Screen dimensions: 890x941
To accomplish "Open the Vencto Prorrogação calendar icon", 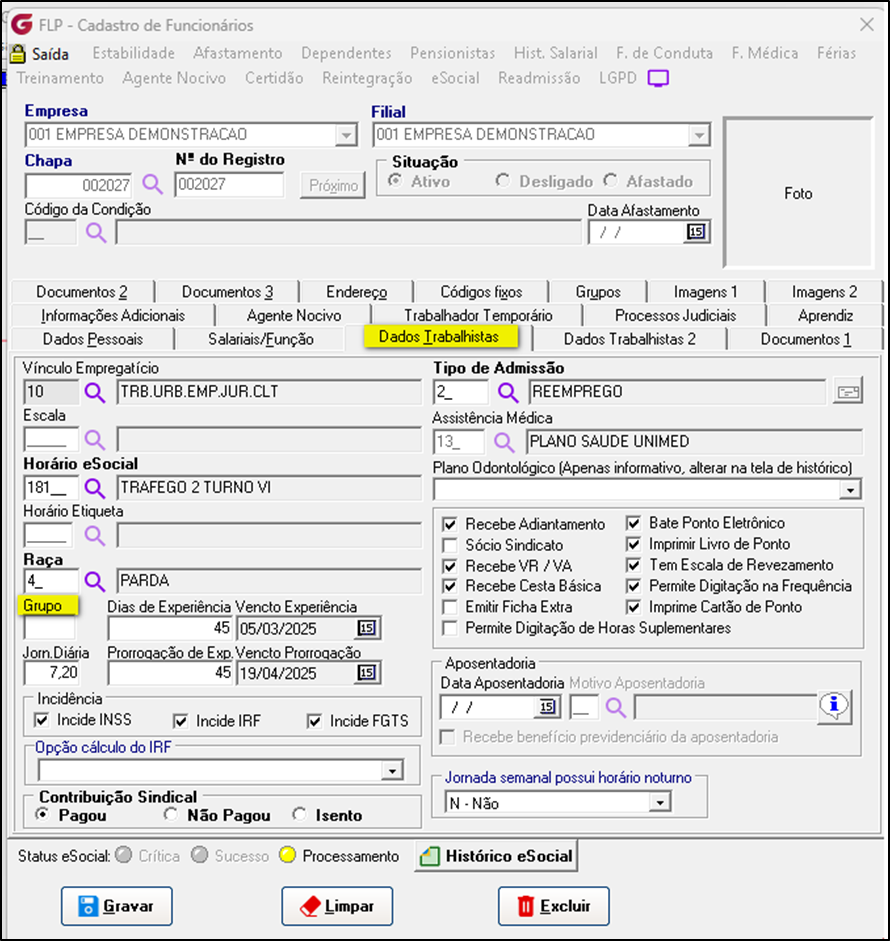I will tap(367, 673).
